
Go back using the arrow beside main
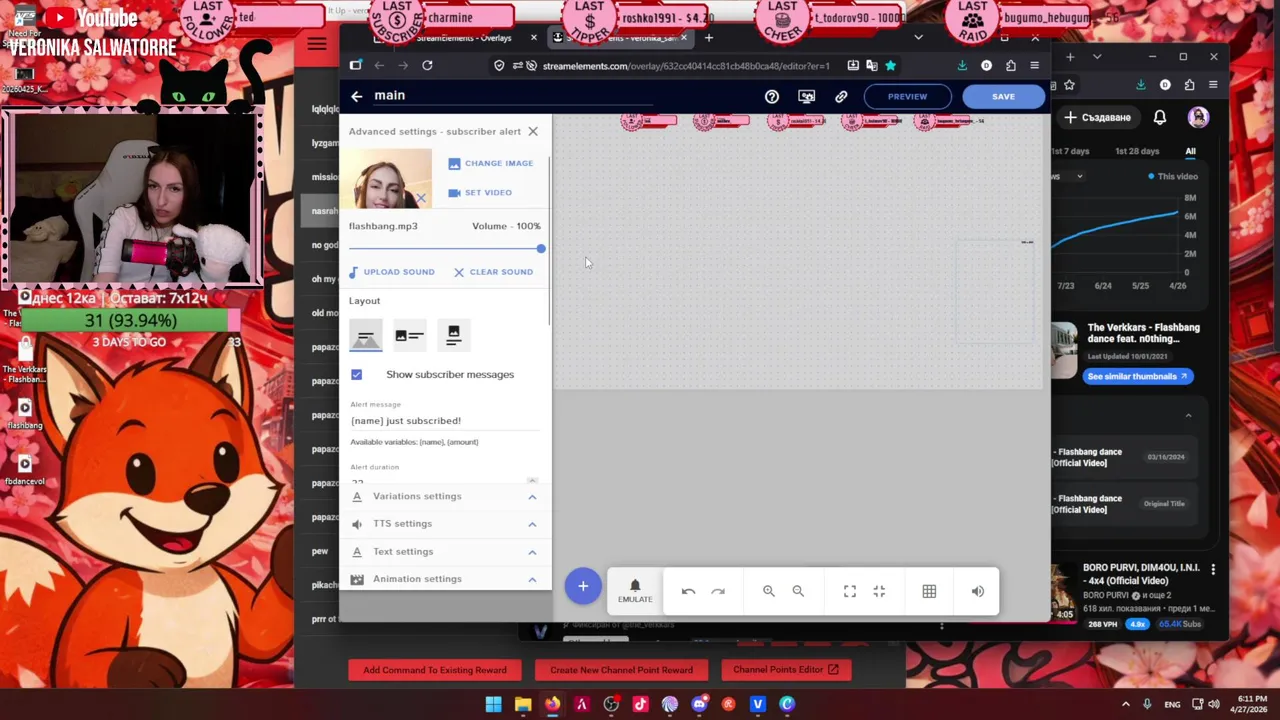pyautogui.click(x=357, y=96)
